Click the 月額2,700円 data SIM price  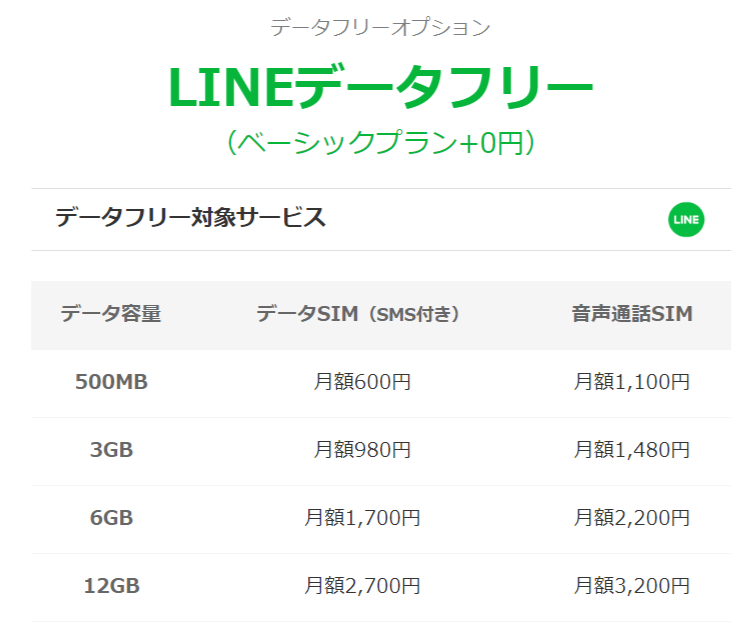pos(362,586)
